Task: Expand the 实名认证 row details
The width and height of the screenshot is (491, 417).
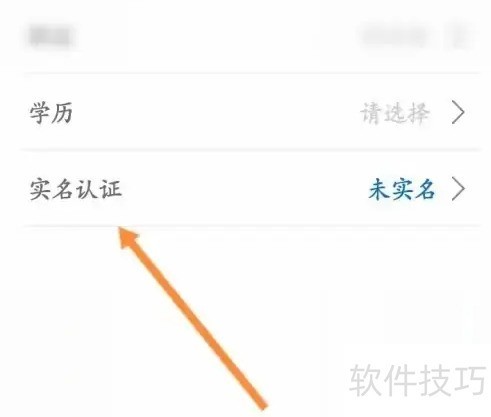Action: coord(251,189)
